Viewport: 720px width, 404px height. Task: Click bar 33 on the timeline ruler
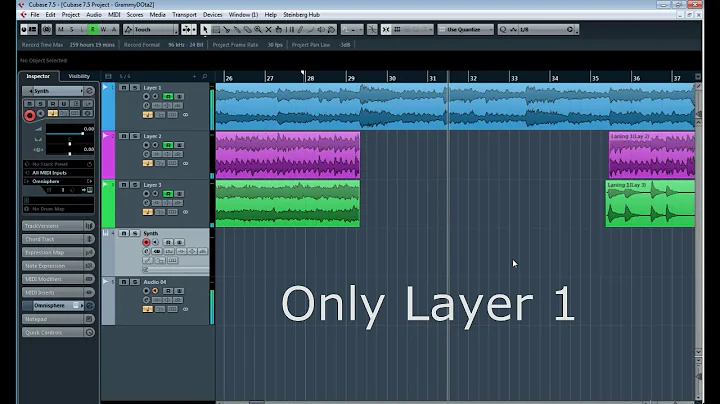point(514,78)
